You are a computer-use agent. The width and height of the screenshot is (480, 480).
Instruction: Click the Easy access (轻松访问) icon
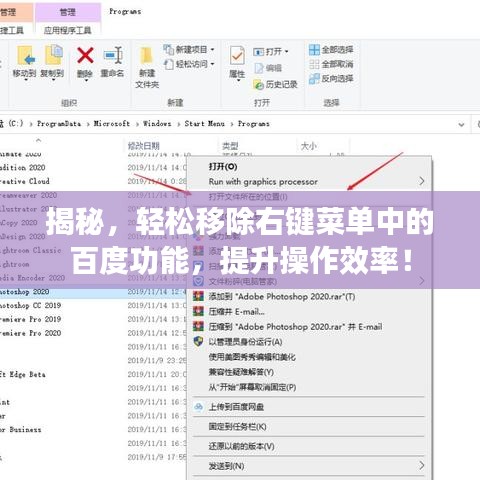pyautogui.click(x=169, y=64)
